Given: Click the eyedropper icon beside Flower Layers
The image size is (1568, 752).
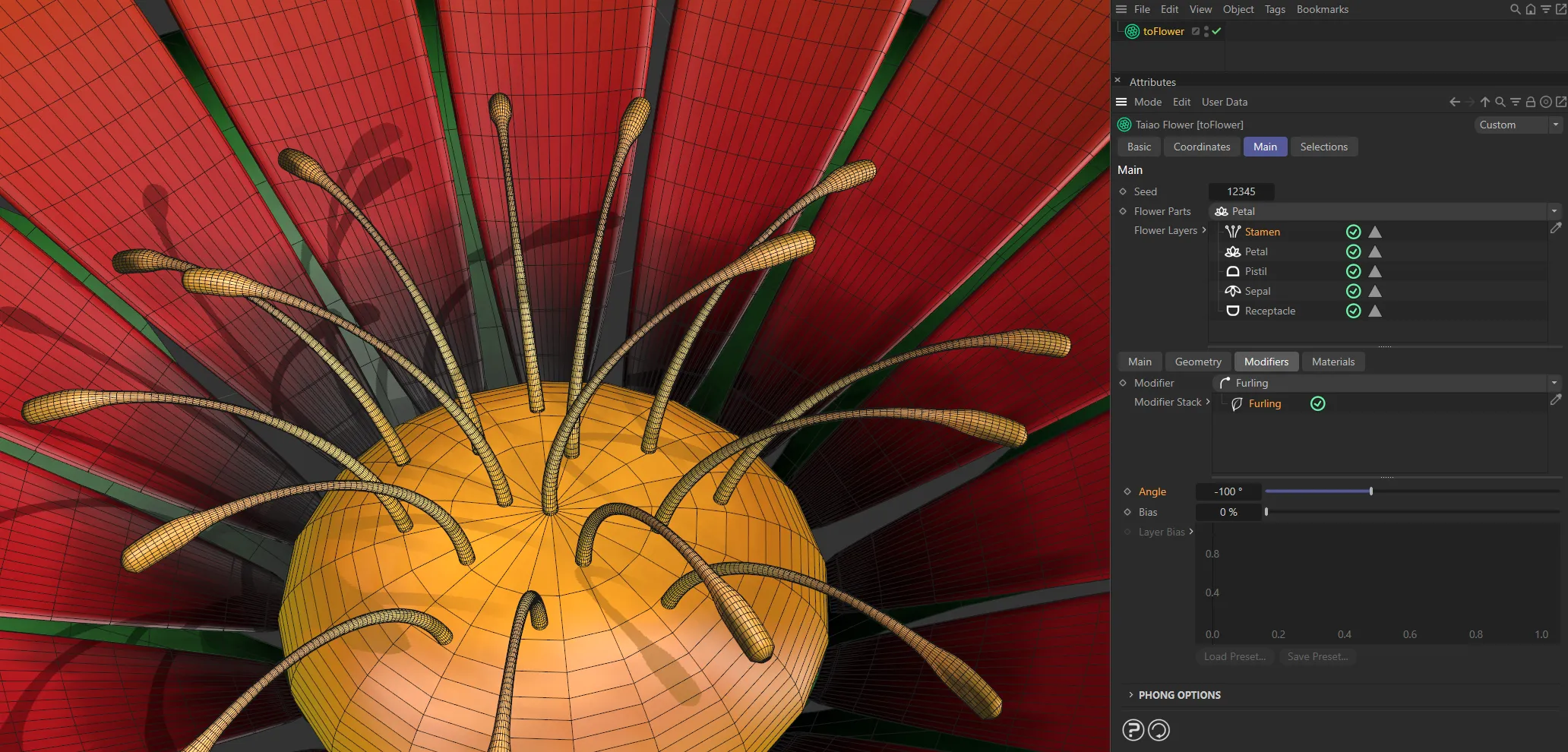Looking at the screenshot, I should click(1557, 228).
